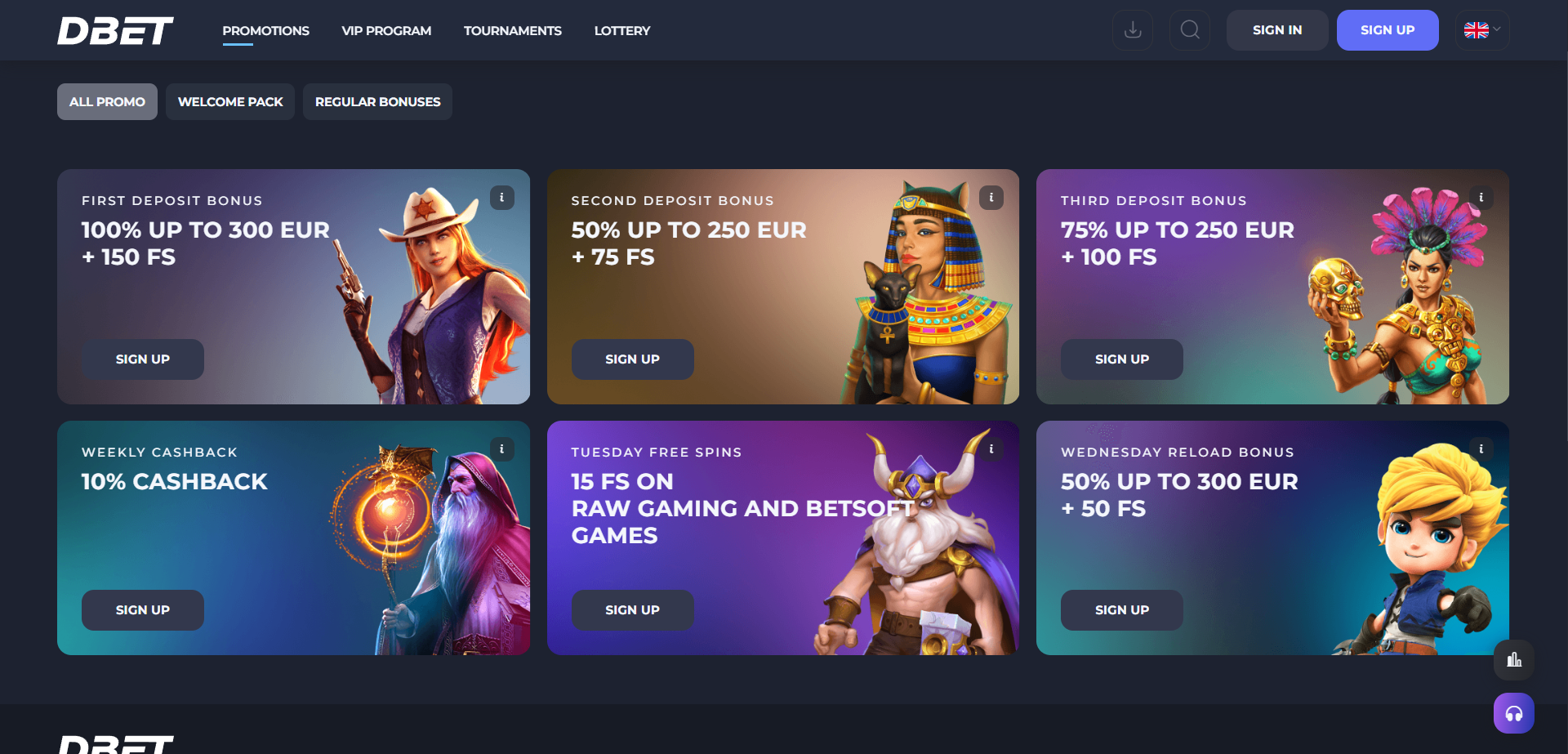Go to Tournaments page
The height and width of the screenshot is (754, 1568).
pos(513,31)
